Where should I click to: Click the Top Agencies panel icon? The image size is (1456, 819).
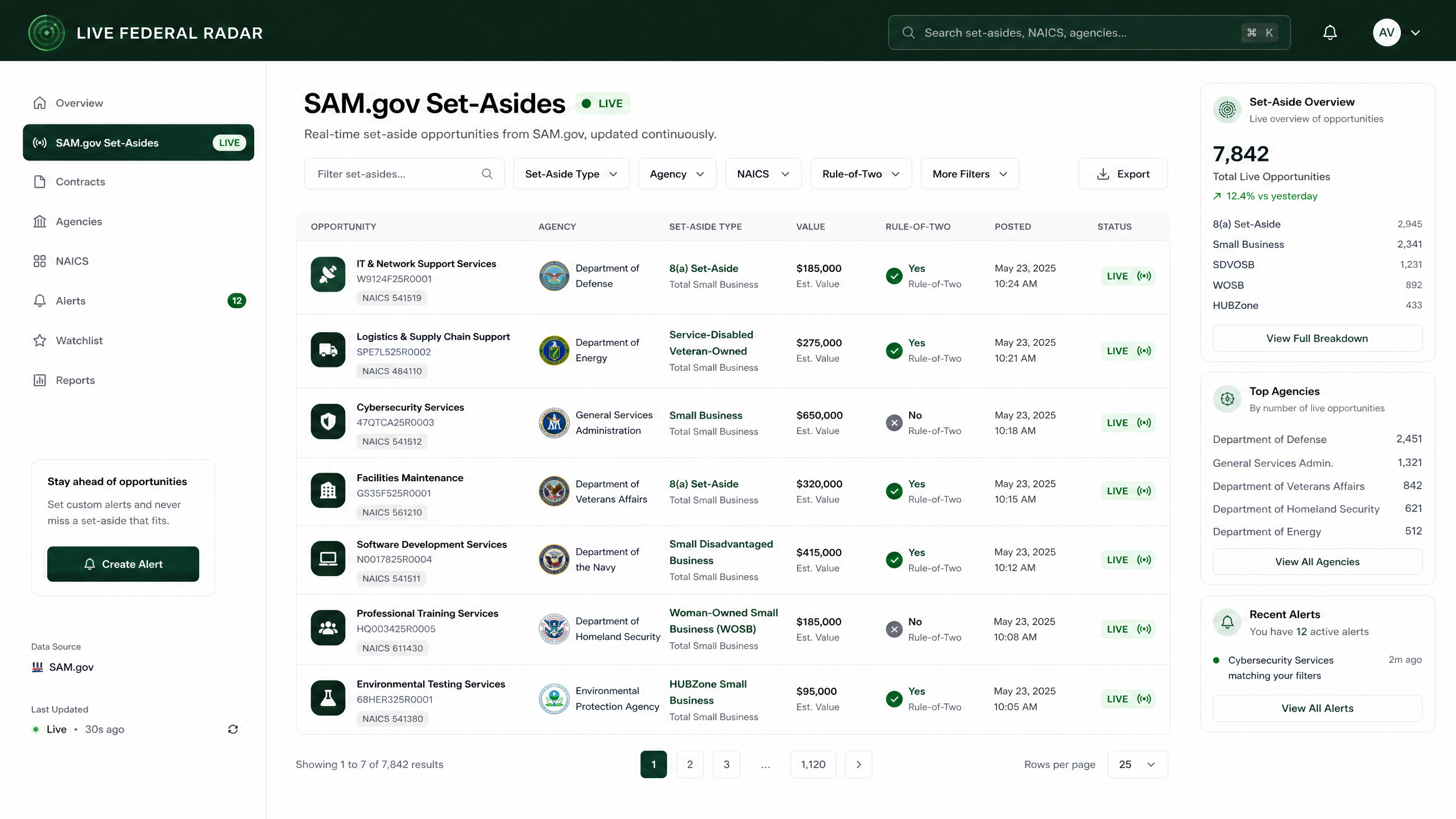[x=1227, y=399]
